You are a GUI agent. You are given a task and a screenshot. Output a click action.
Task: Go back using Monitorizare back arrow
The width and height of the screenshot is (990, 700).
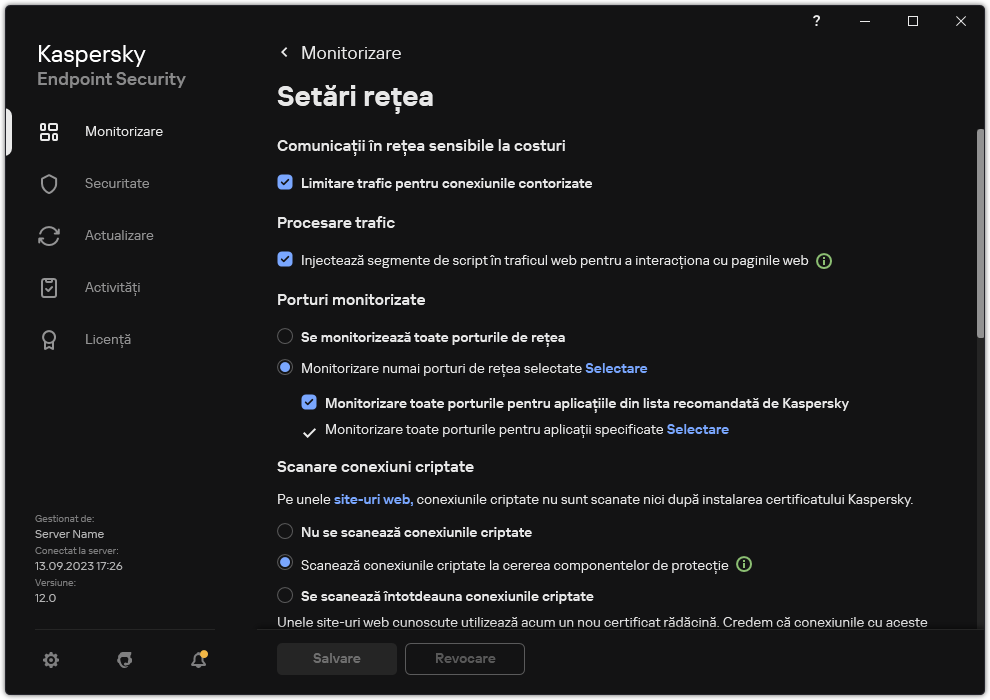[x=283, y=52]
